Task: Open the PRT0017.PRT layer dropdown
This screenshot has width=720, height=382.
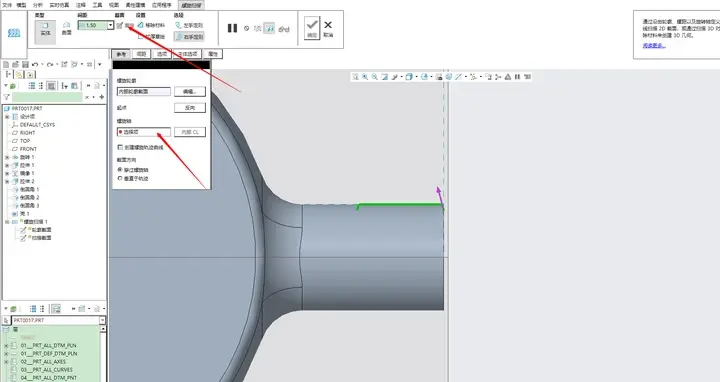Action: (x=102, y=320)
